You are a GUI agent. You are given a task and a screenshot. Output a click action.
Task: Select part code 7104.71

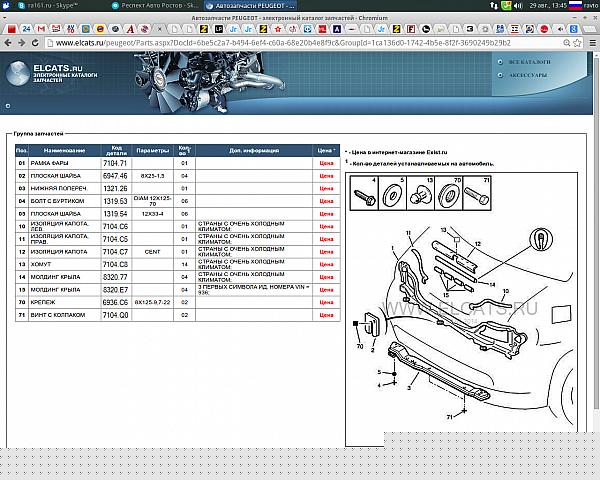115,163
